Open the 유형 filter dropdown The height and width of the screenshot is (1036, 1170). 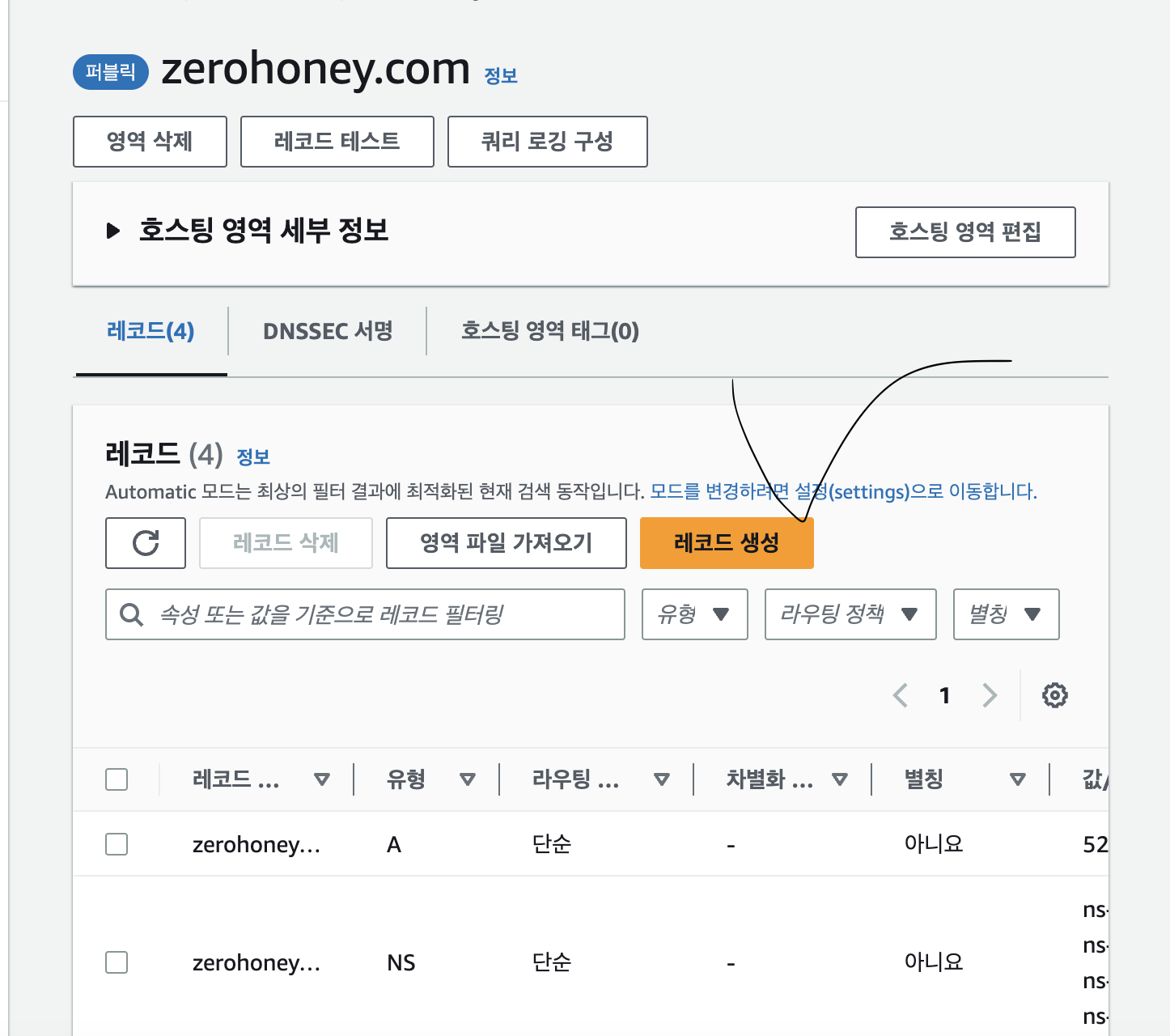(x=694, y=614)
